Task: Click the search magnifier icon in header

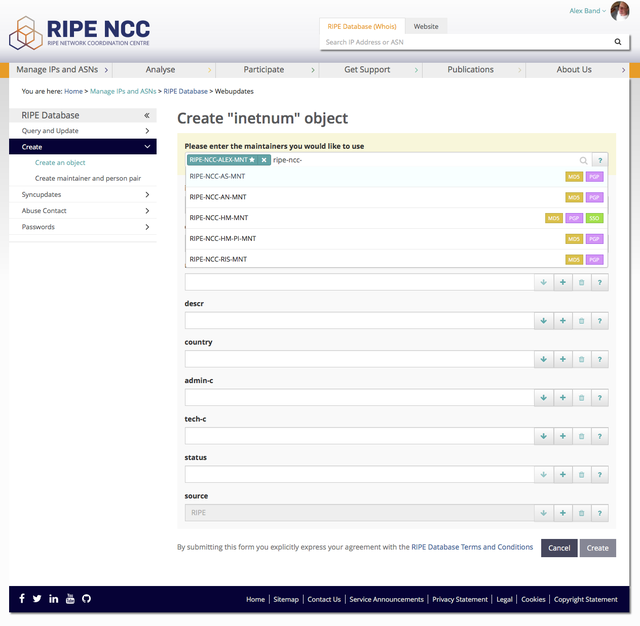Action: [x=618, y=42]
